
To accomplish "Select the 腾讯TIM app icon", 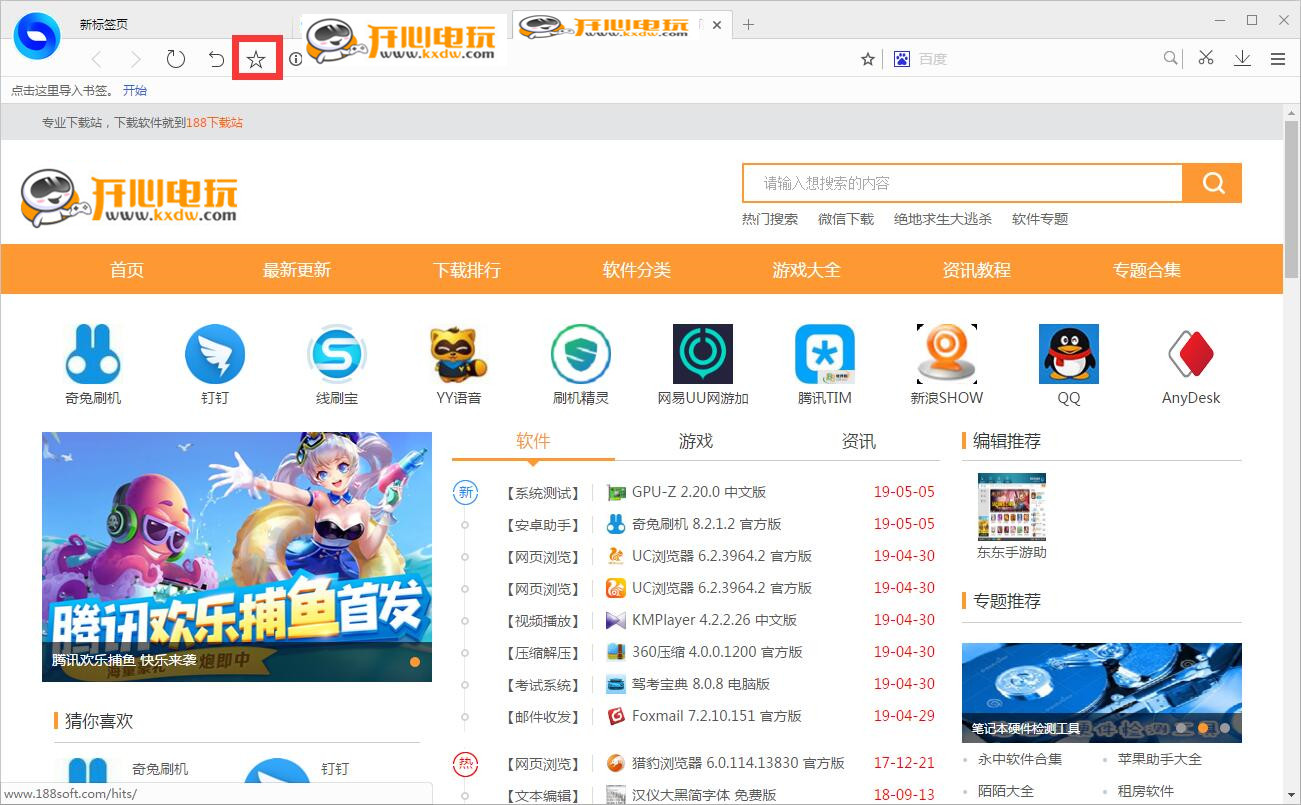I will pyautogui.click(x=824, y=353).
